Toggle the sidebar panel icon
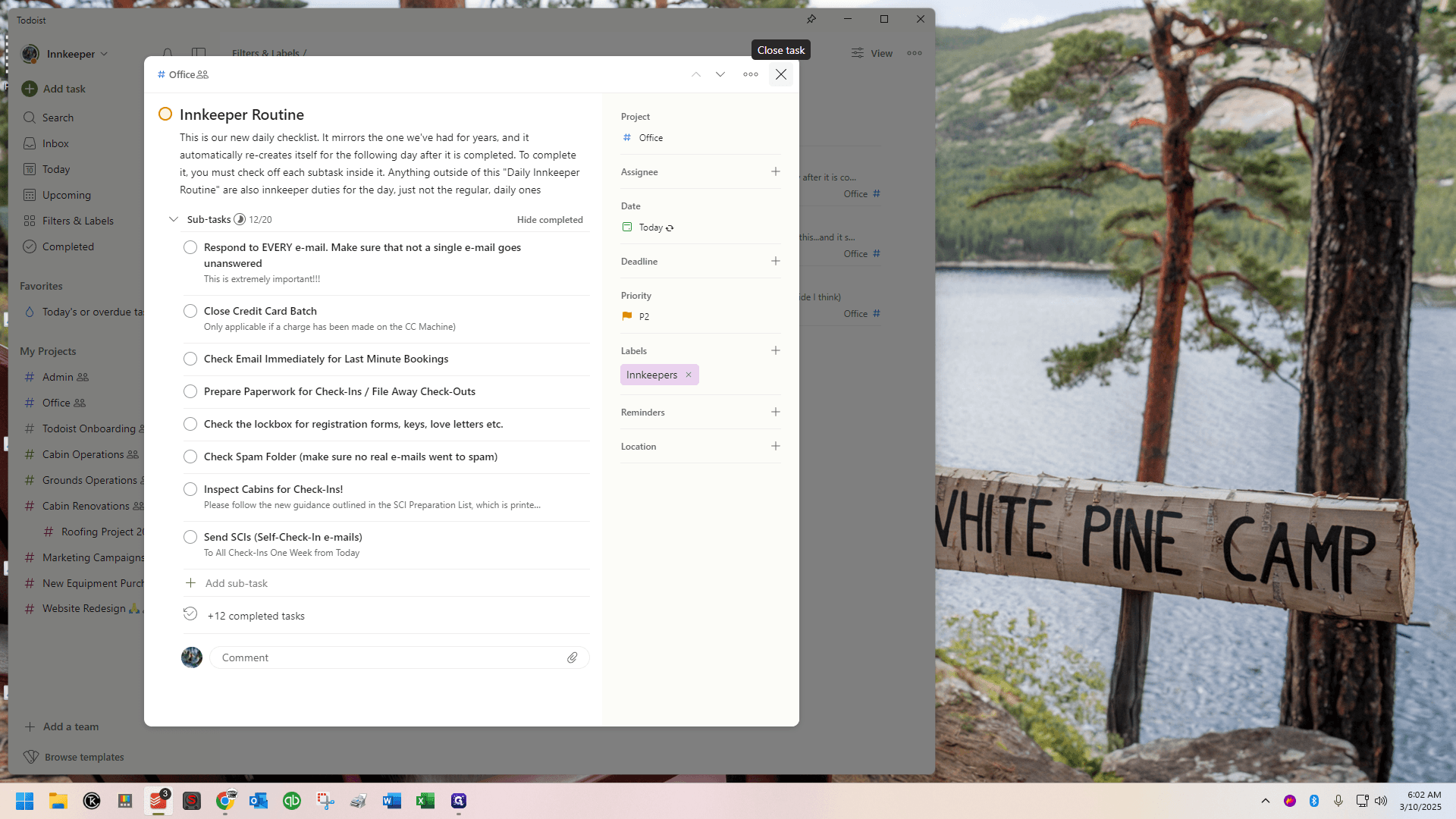 (x=199, y=53)
